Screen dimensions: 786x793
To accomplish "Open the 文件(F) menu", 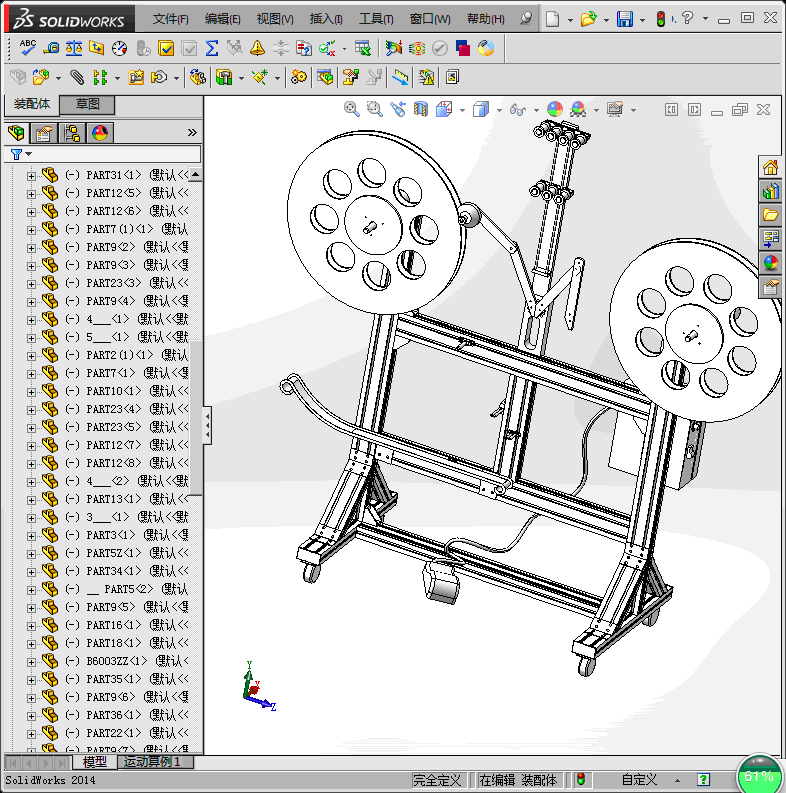I will (x=170, y=19).
